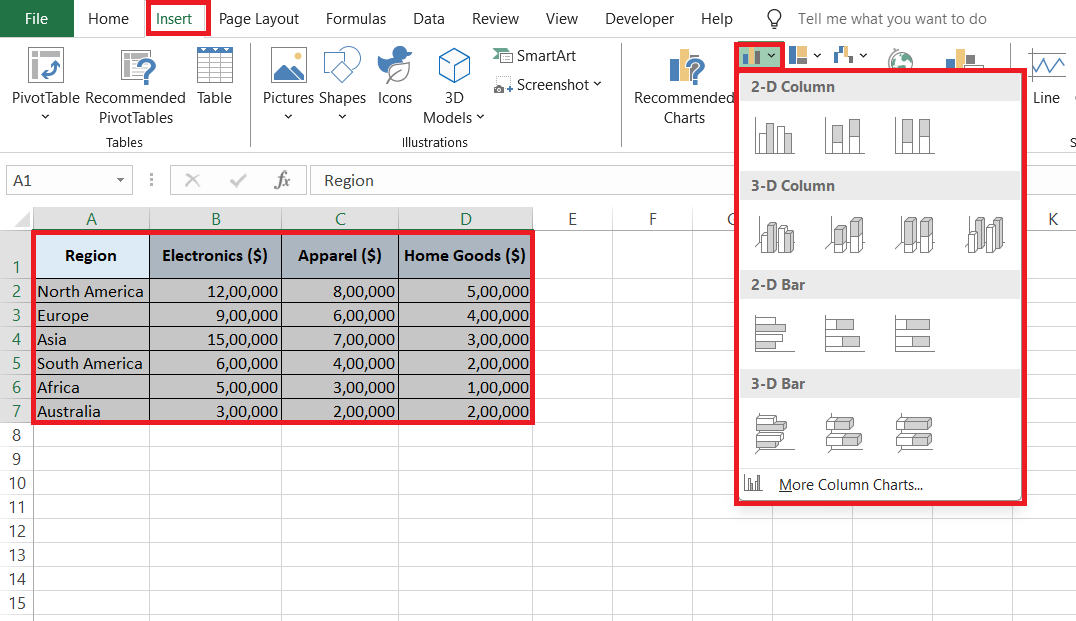Expand the Name Box dropdown arrow

tap(120, 180)
